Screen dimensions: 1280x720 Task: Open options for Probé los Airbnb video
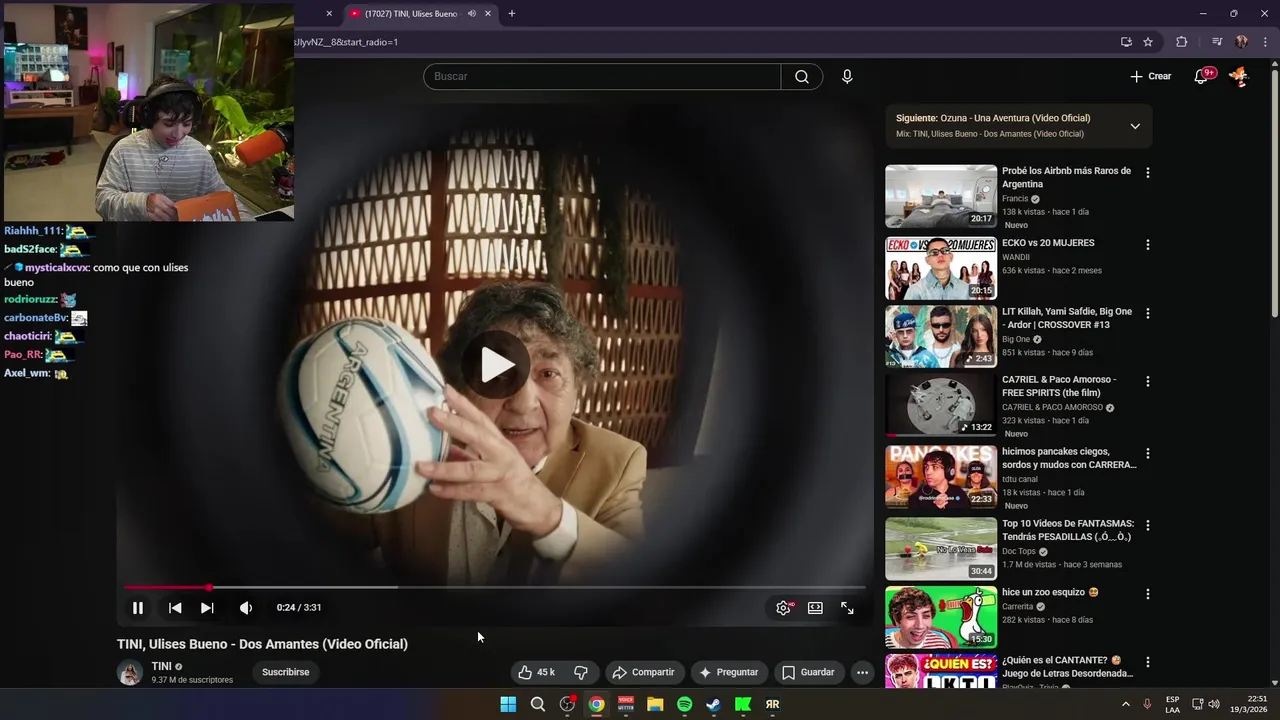click(x=1148, y=173)
